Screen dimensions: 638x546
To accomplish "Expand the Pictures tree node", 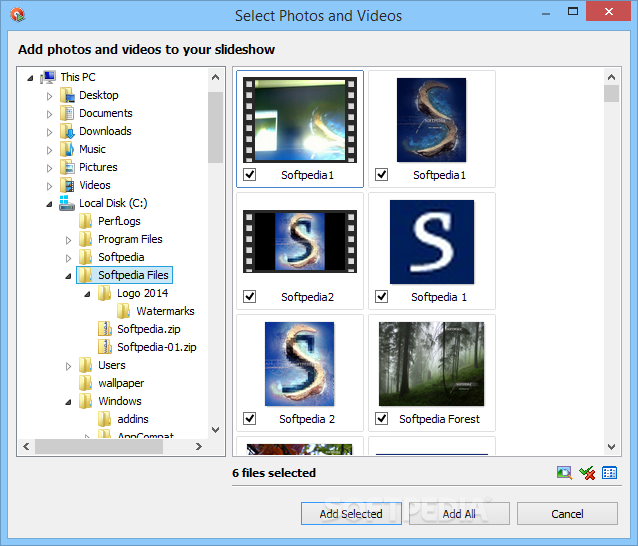I will click(x=49, y=168).
